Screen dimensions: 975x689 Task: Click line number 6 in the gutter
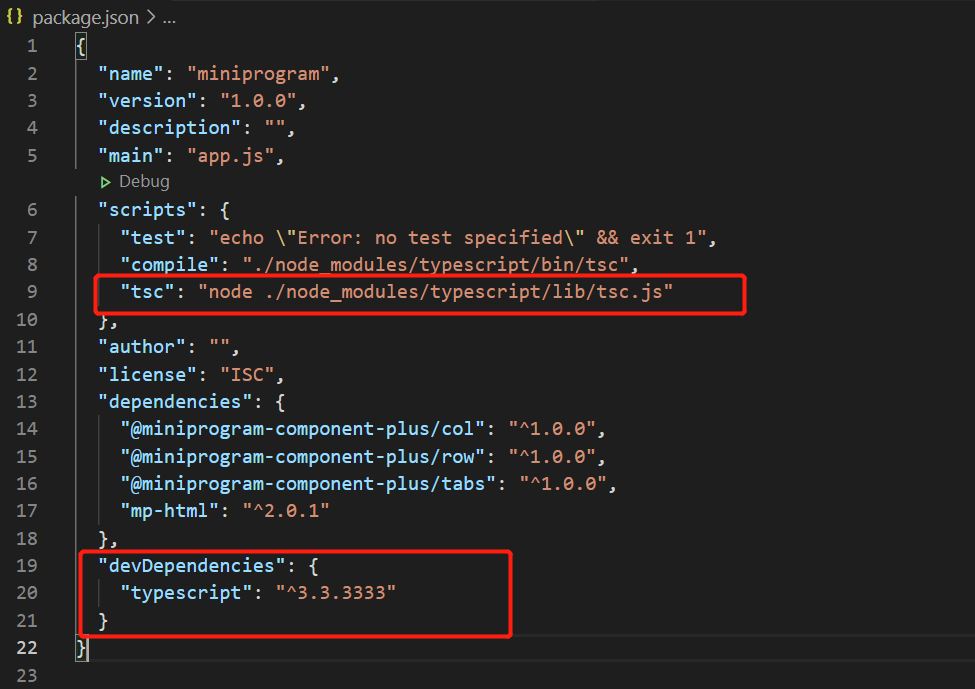pos(32,210)
